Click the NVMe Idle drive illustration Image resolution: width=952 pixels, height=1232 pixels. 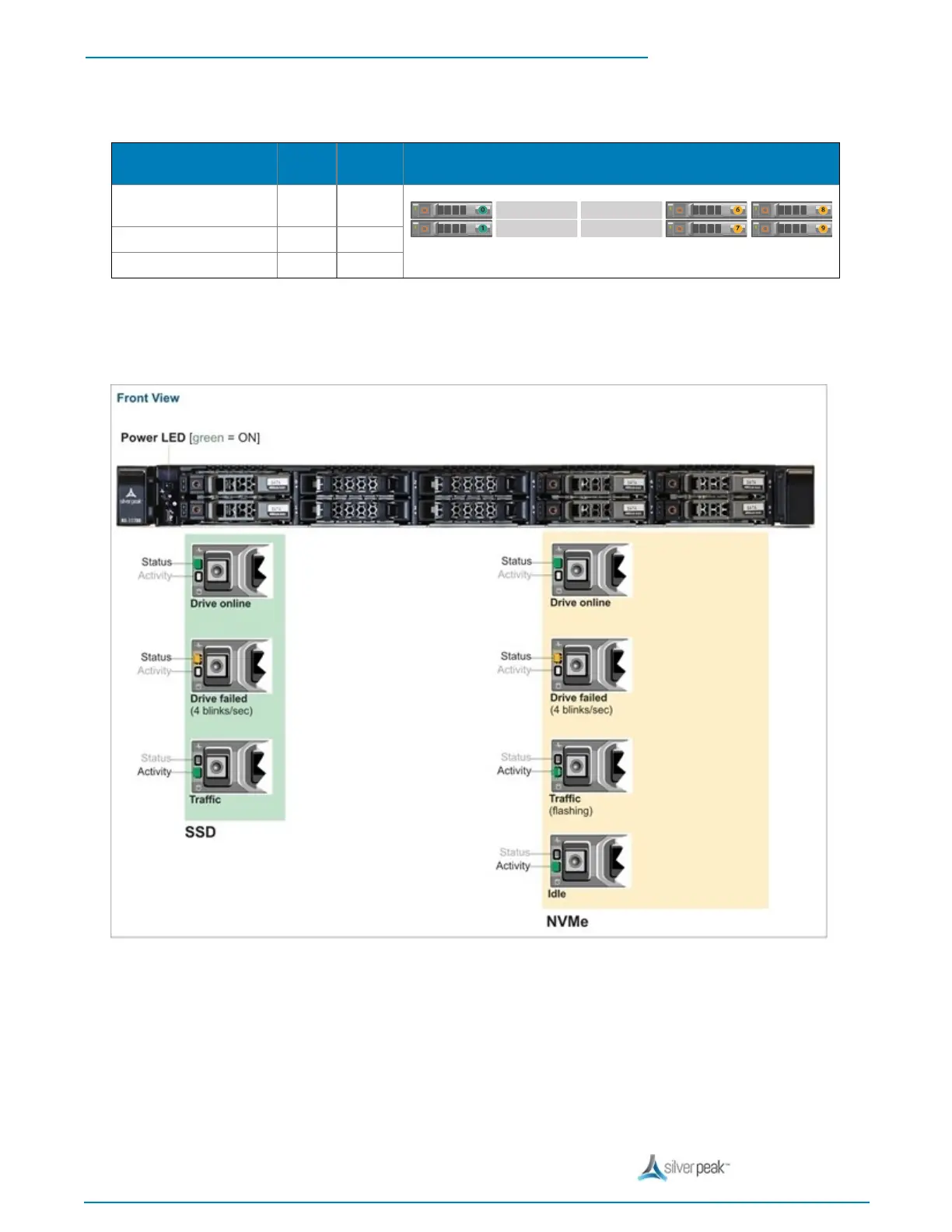click(x=590, y=861)
